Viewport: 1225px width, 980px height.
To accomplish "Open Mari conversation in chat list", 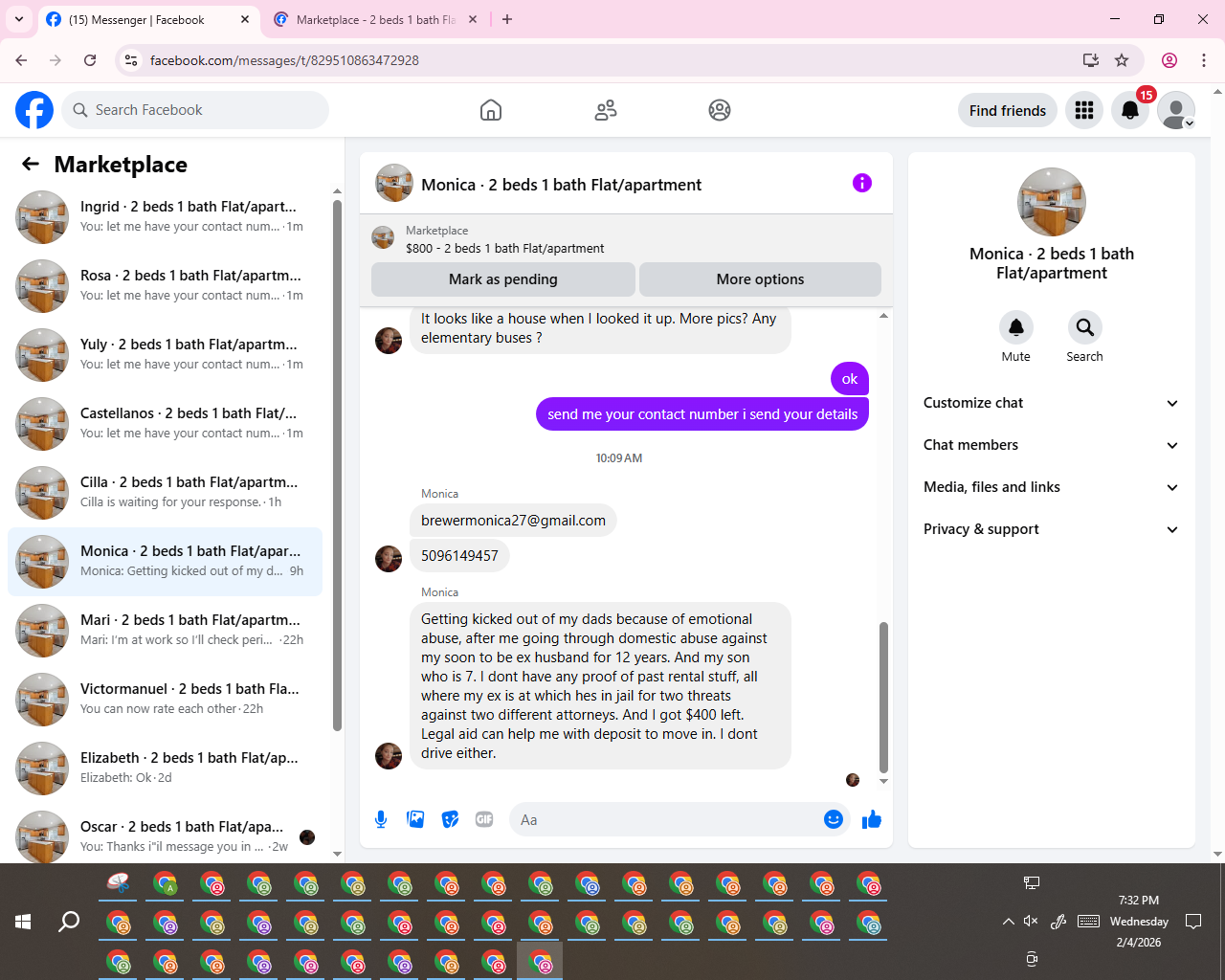I will pyautogui.click(x=165, y=631).
